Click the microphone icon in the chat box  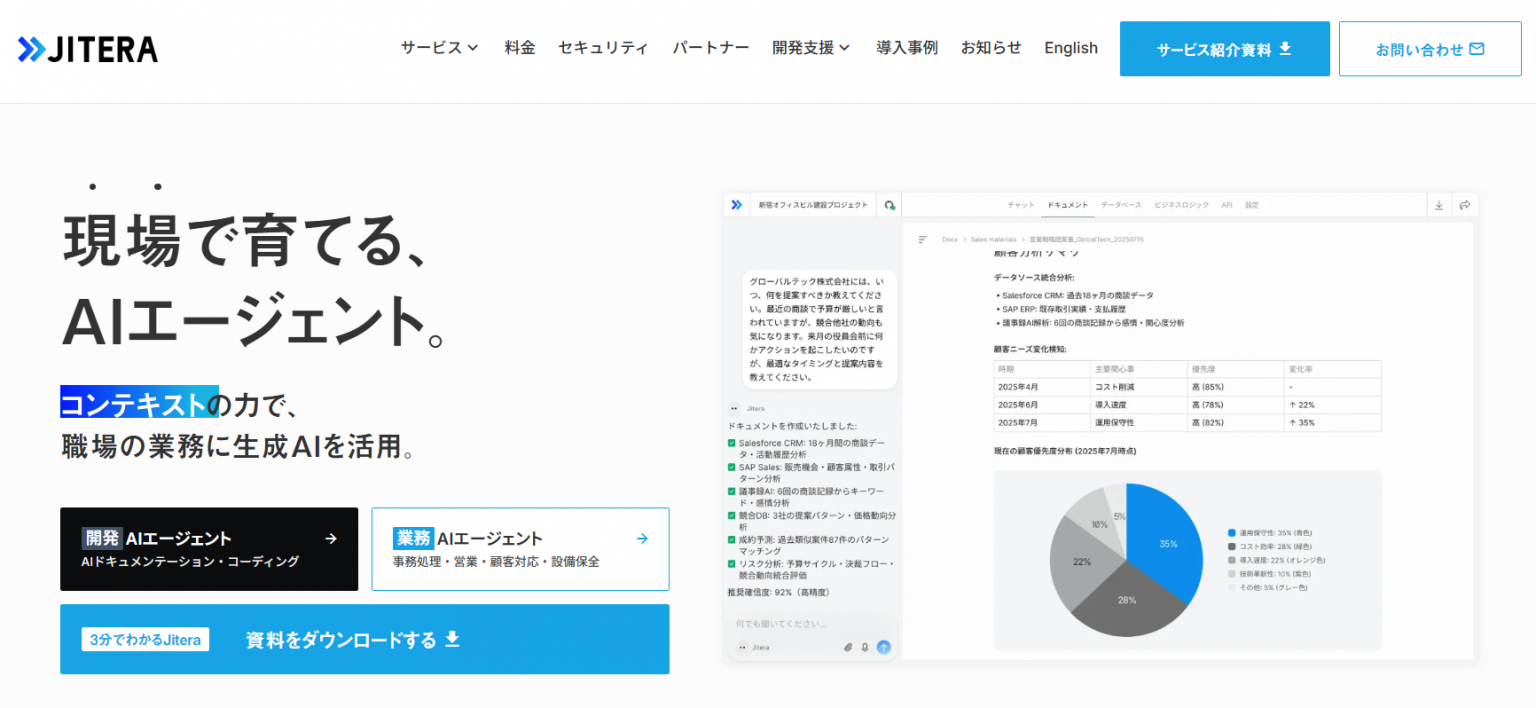coord(864,647)
